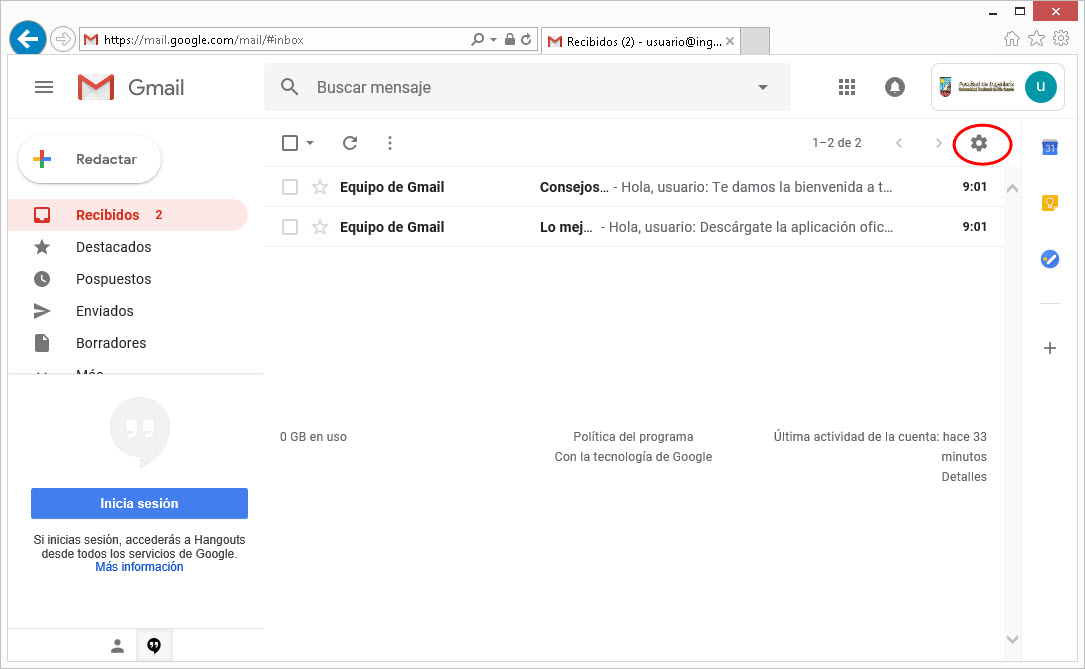Open the Google Calendar side panel
The width and height of the screenshot is (1085, 669).
tap(1050, 147)
